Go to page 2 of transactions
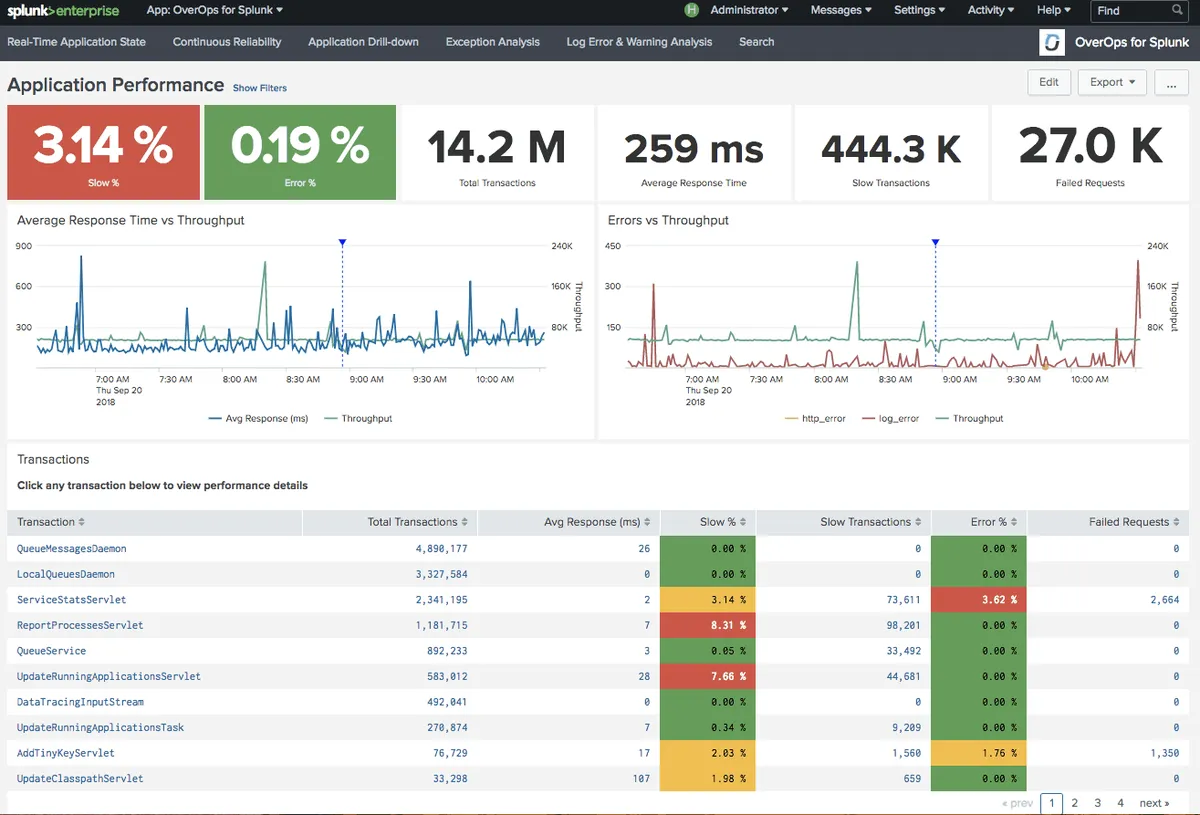 (x=1074, y=803)
